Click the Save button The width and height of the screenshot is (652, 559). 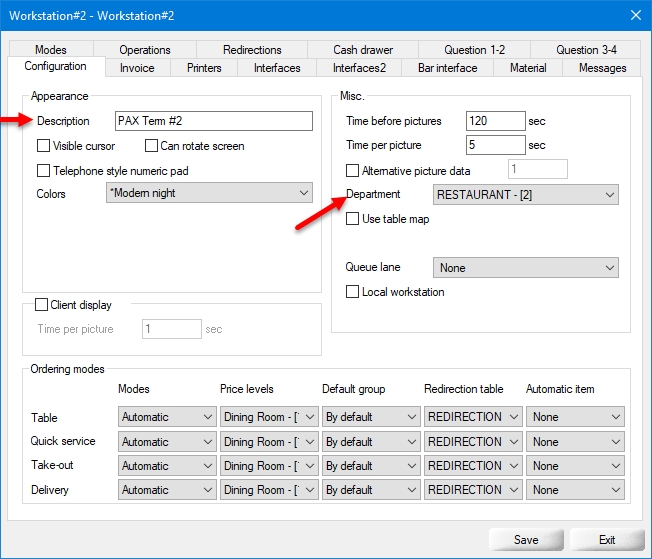pos(526,540)
